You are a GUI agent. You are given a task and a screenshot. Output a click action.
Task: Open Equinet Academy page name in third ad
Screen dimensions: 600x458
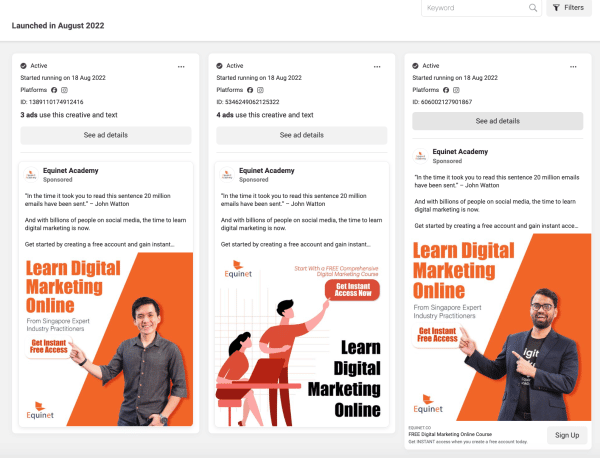(x=460, y=152)
